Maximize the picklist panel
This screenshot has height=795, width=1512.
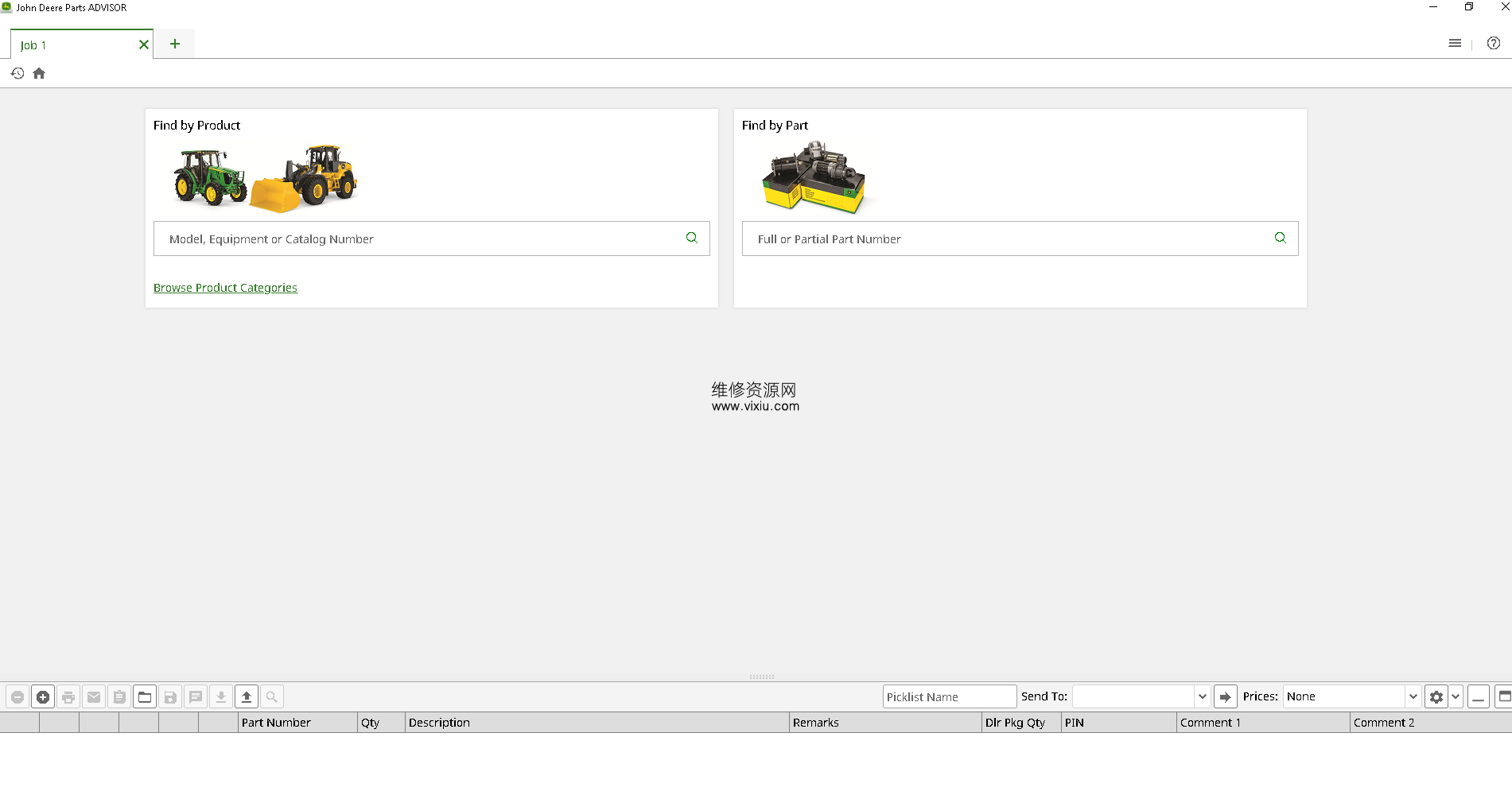point(1504,697)
